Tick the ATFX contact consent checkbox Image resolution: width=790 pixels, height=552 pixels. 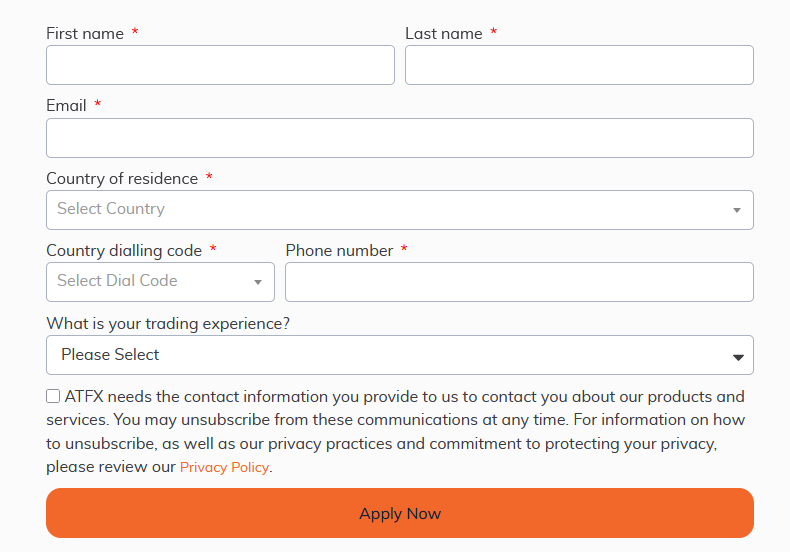(53, 396)
